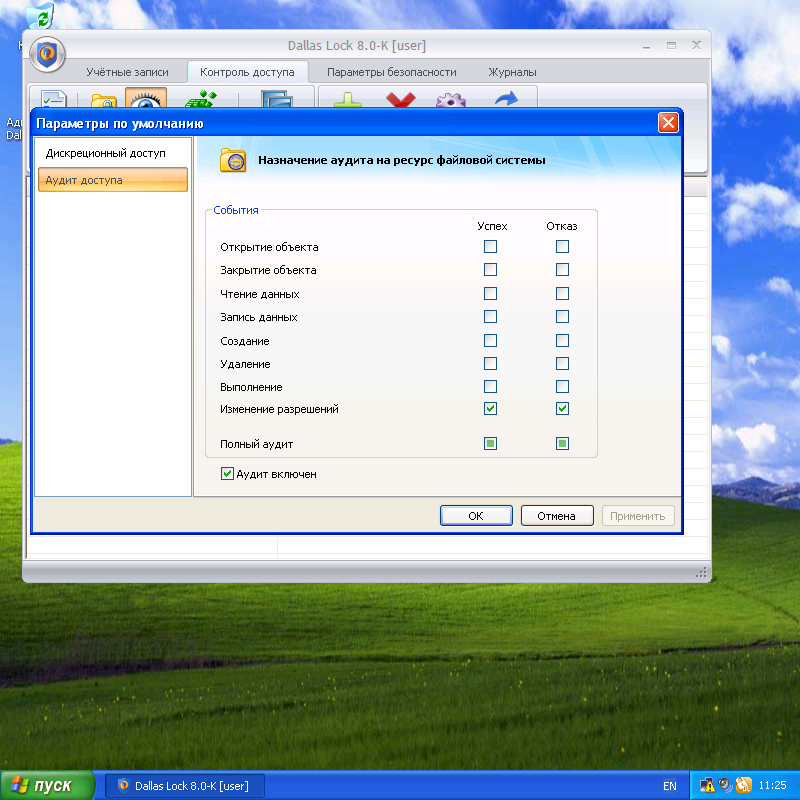Click the Отказ column header
The height and width of the screenshot is (800, 800).
pos(562,226)
